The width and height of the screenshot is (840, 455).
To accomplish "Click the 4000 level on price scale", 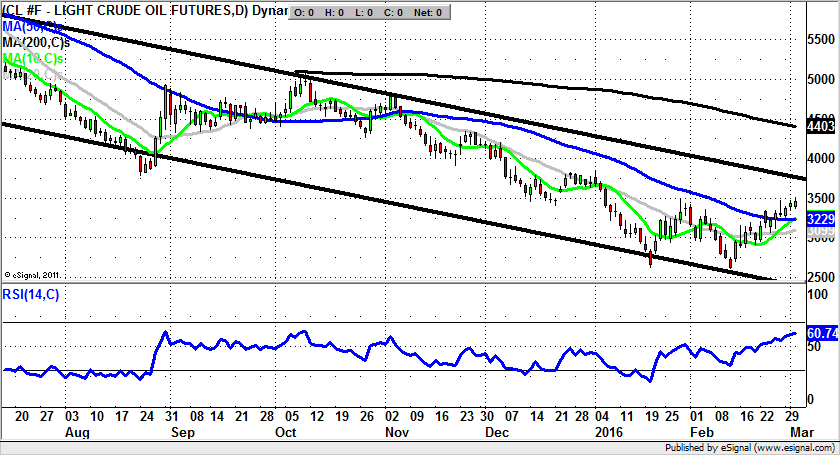I will [x=819, y=158].
